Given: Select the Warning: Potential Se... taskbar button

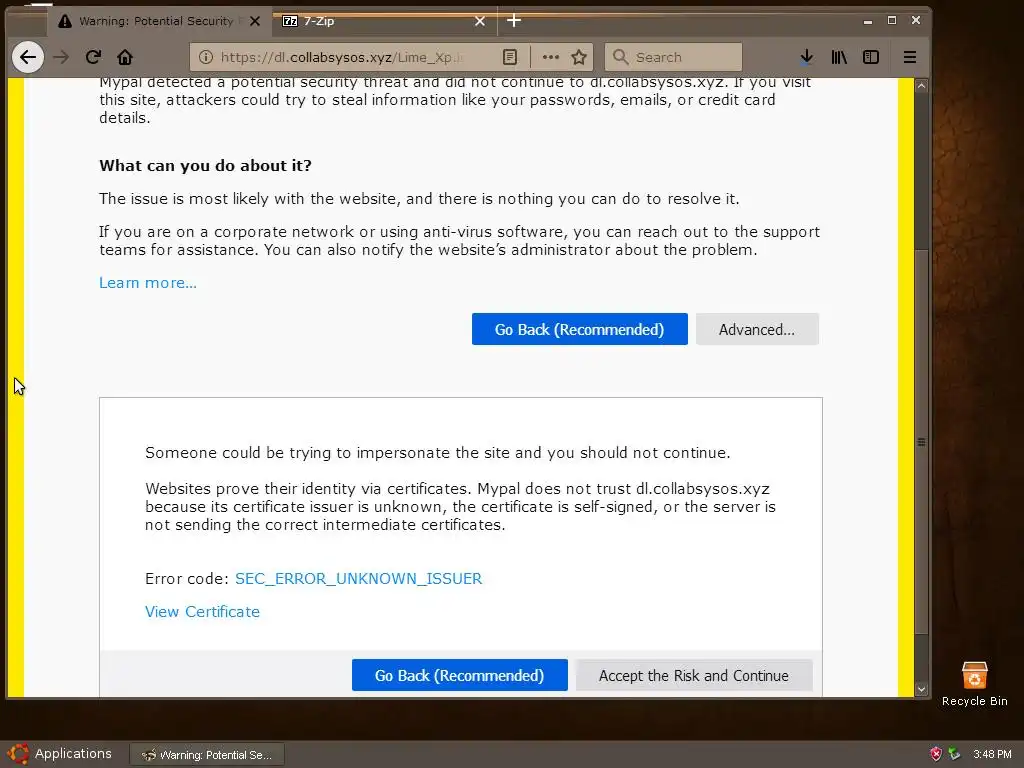Looking at the screenshot, I should [207, 755].
